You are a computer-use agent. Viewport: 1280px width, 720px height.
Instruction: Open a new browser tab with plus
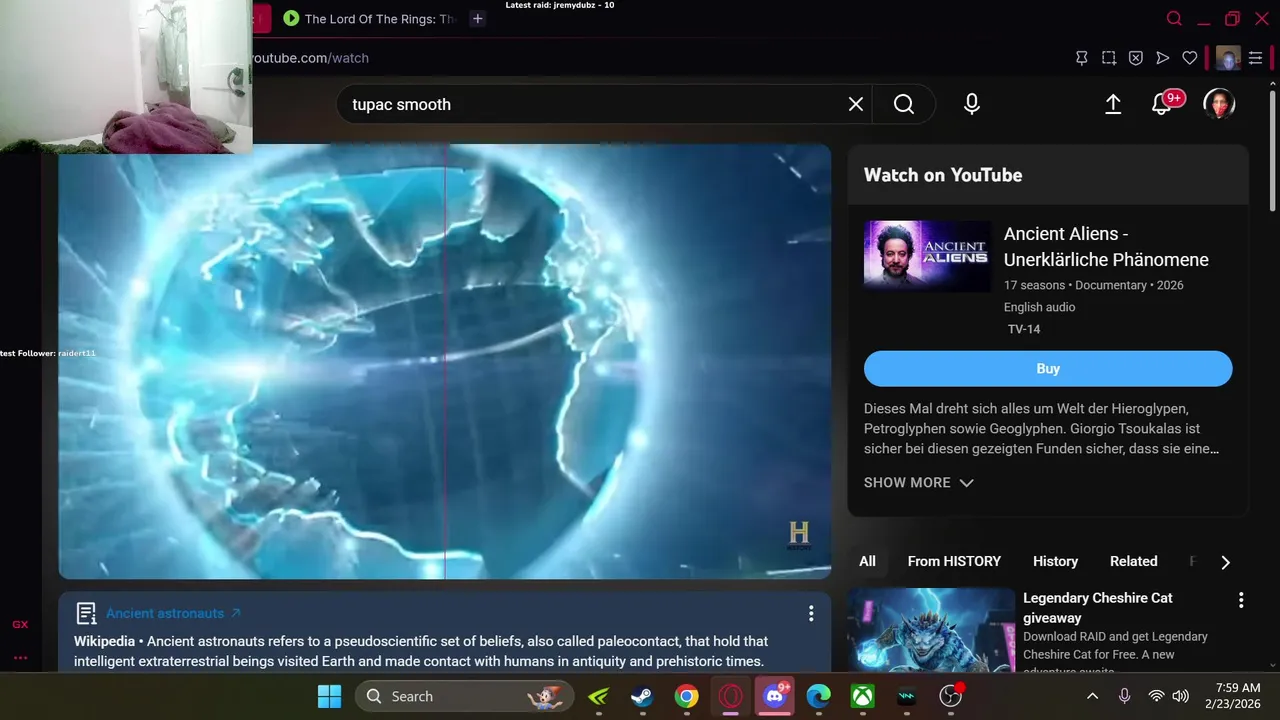coord(478,18)
